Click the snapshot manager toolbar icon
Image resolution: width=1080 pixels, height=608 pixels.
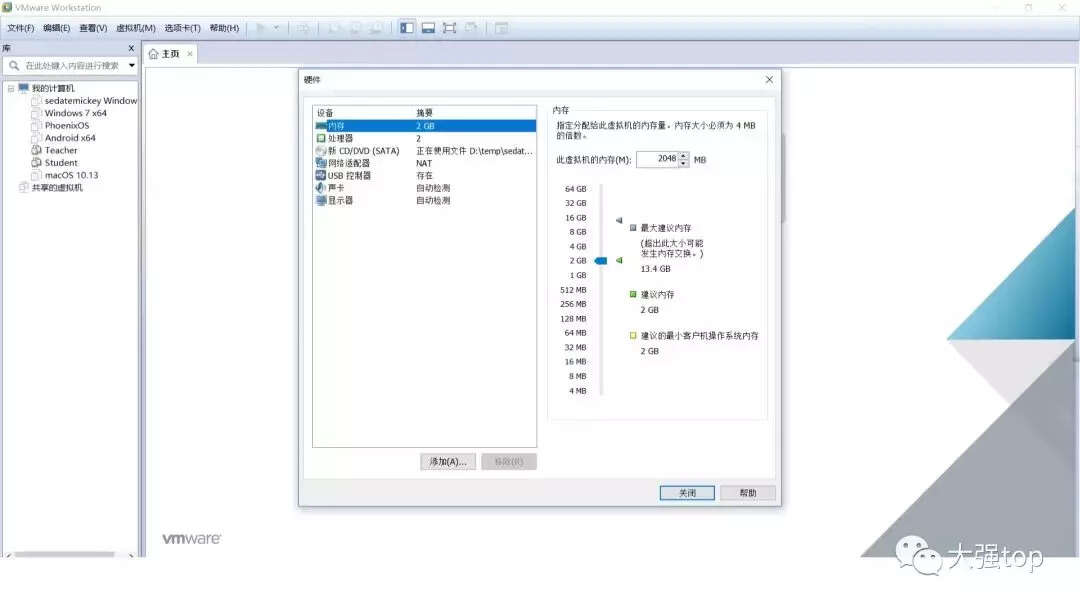376,28
